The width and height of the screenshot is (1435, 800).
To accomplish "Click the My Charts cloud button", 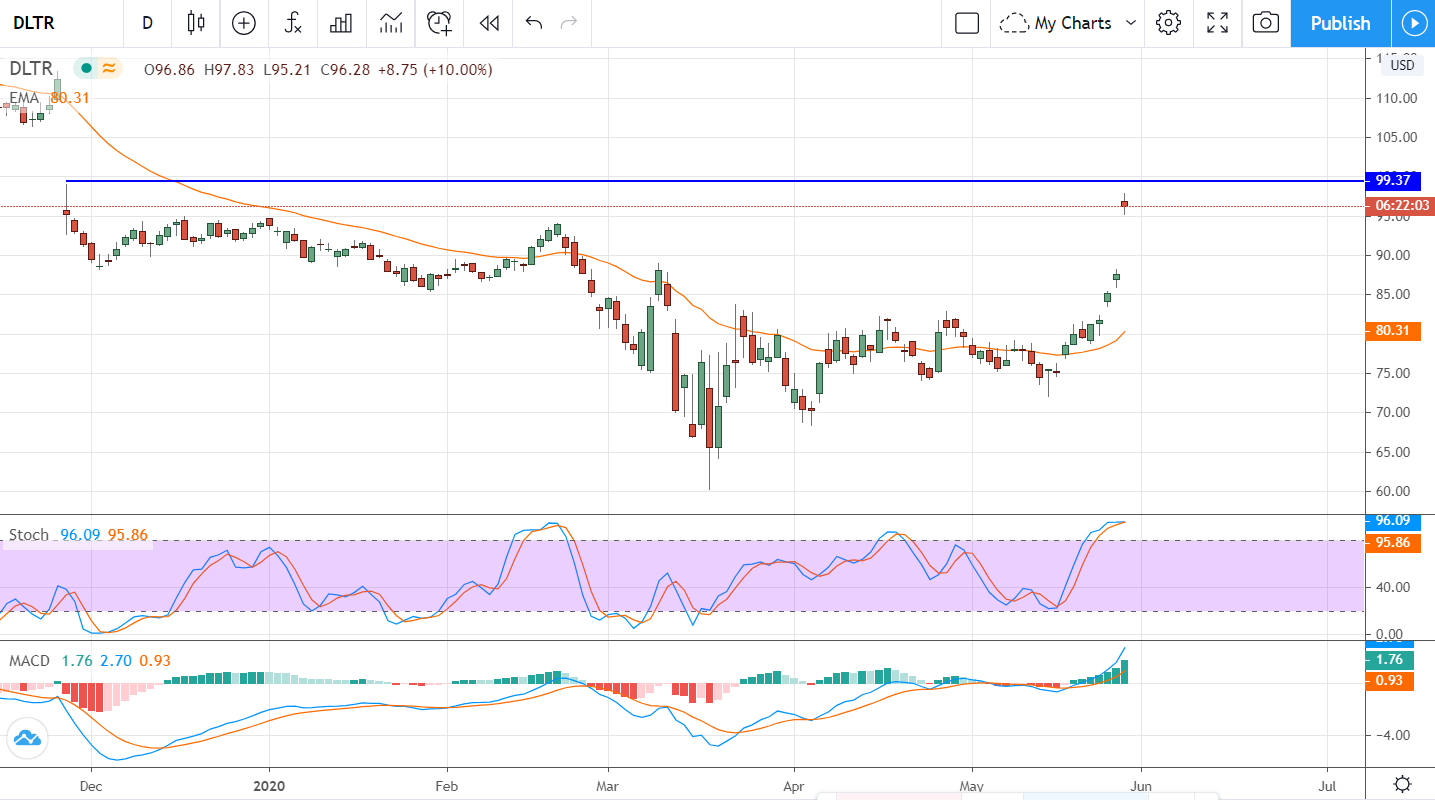I will [1057, 23].
